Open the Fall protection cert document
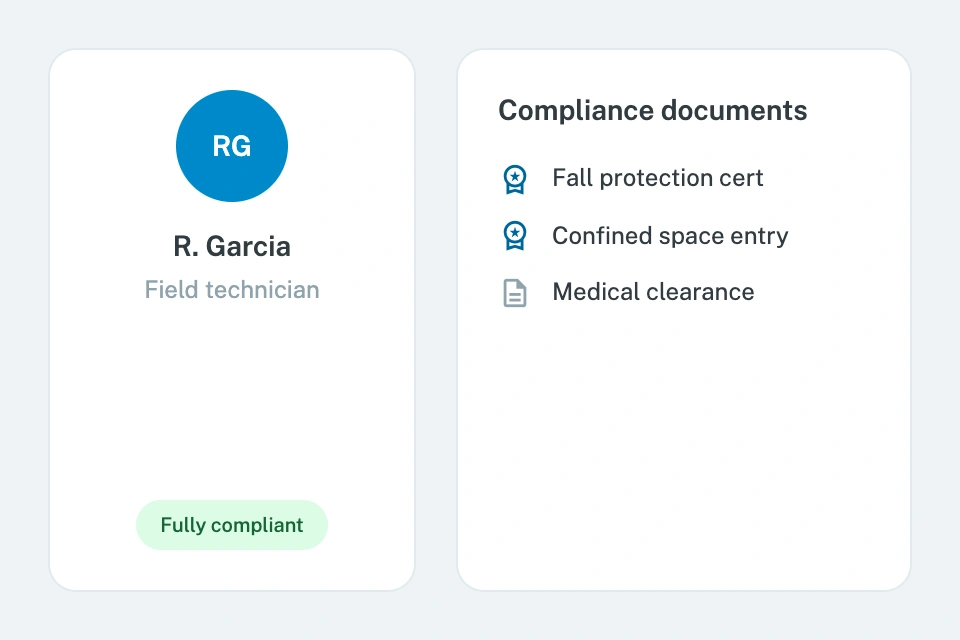The height and width of the screenshot is (640, 960). point(658,178)
